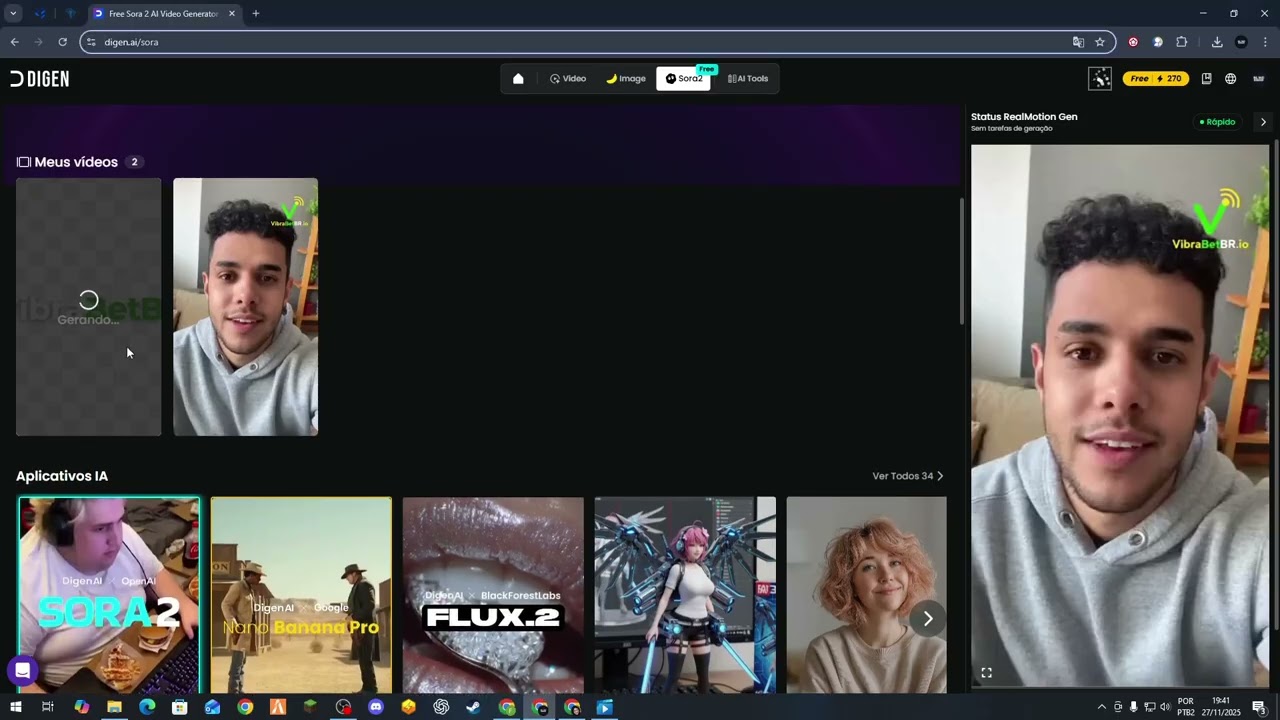
Task: Click the page vertical scrollbar
Action: coord(961,261)
